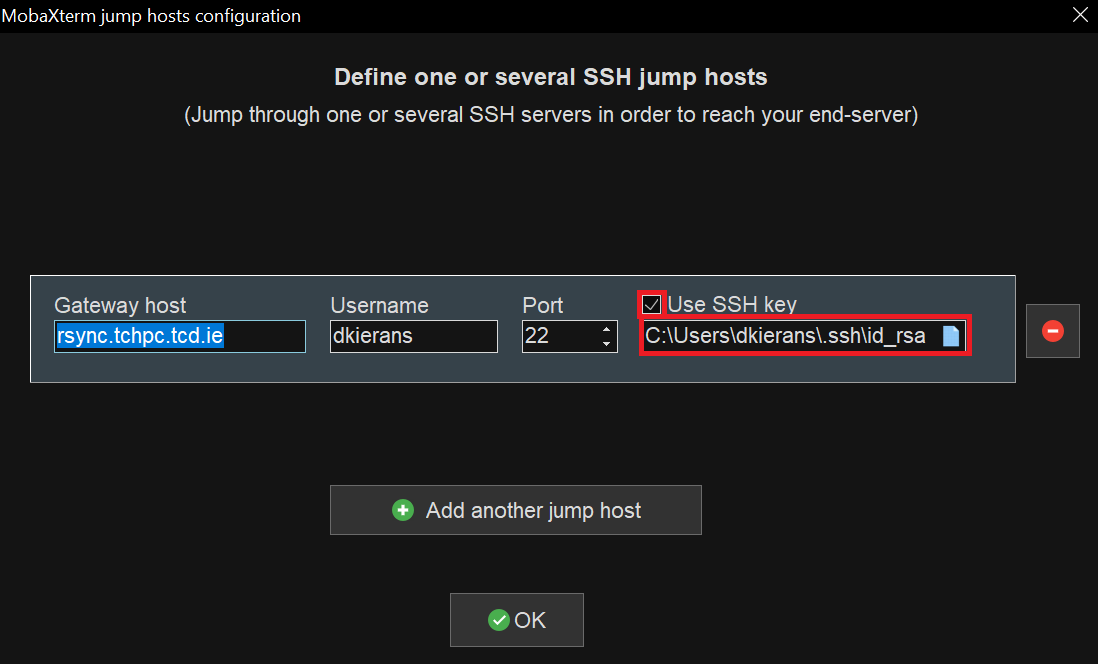
Task: Increment the port with the up arrow
Action: (605, 330)
